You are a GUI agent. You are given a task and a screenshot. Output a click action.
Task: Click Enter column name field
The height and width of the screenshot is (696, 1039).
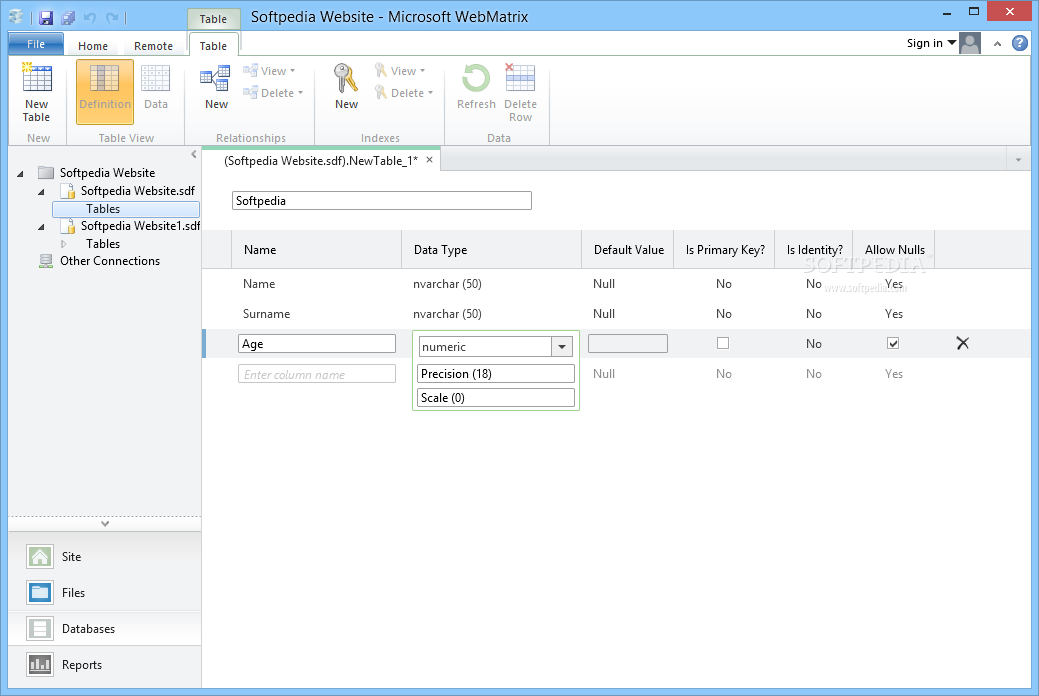click(x=317, y=374)
